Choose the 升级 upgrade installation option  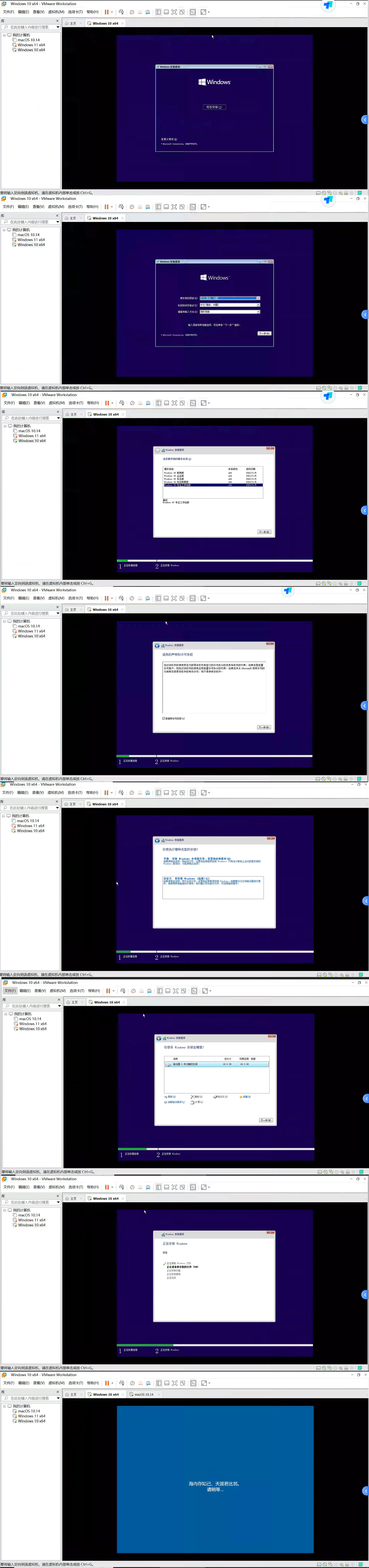212,861
